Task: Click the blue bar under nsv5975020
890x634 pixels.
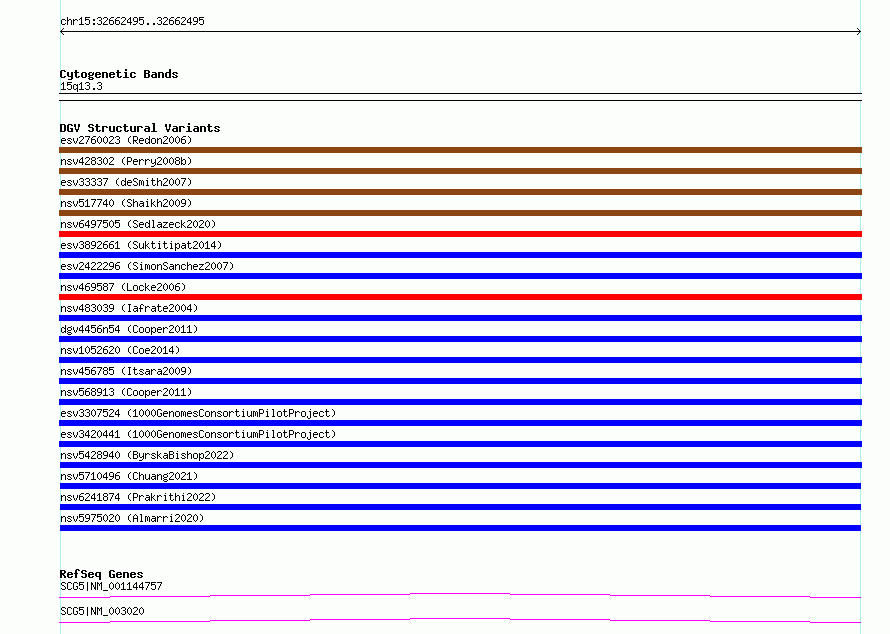Action: [460, 528]
